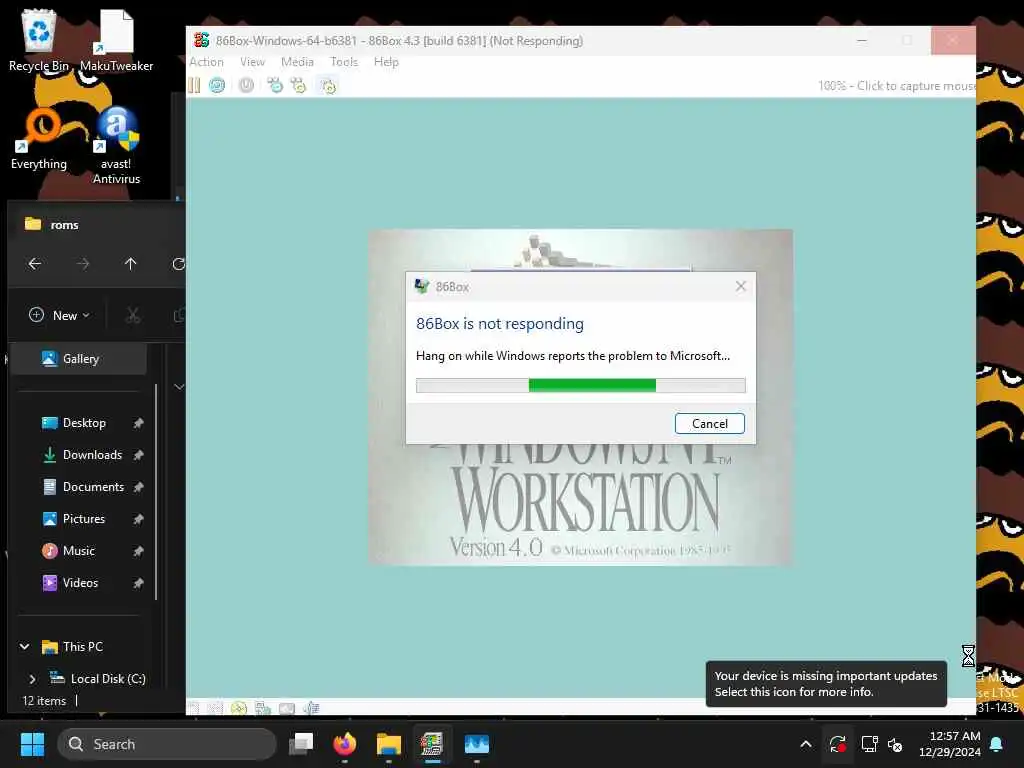The width and height of the screenshot is (1024, 768).
Task: Click Windows Update tray icon
Action: pyautogui.click(x=837, y=744)
